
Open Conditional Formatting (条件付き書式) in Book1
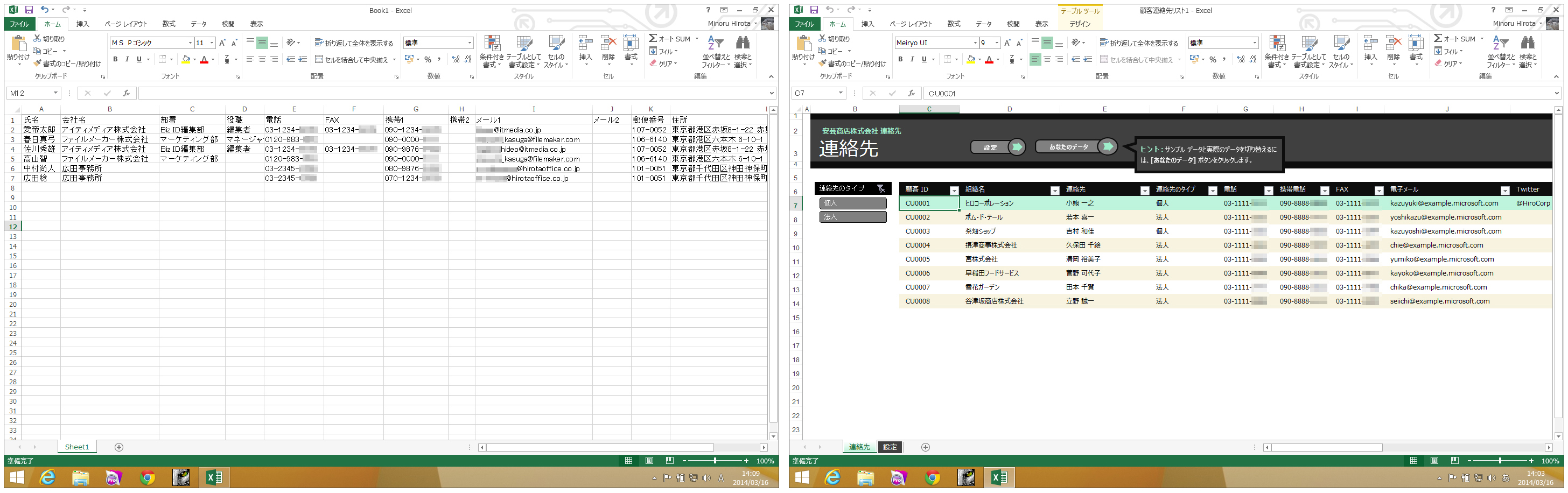tap(492, 51)
